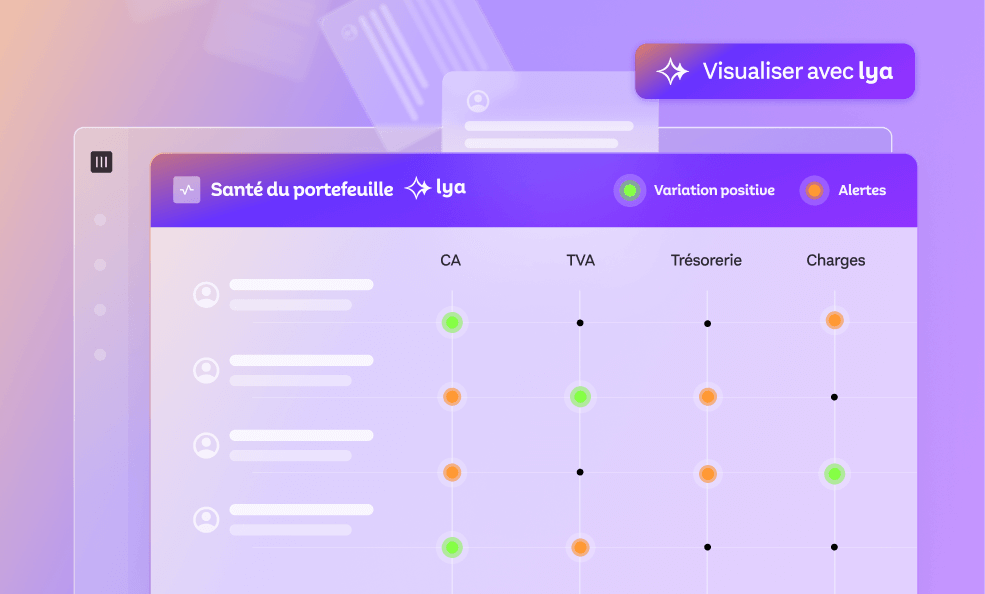Click black Charges dot in second row
Screen dimensions: 985x594
(834, 397)
